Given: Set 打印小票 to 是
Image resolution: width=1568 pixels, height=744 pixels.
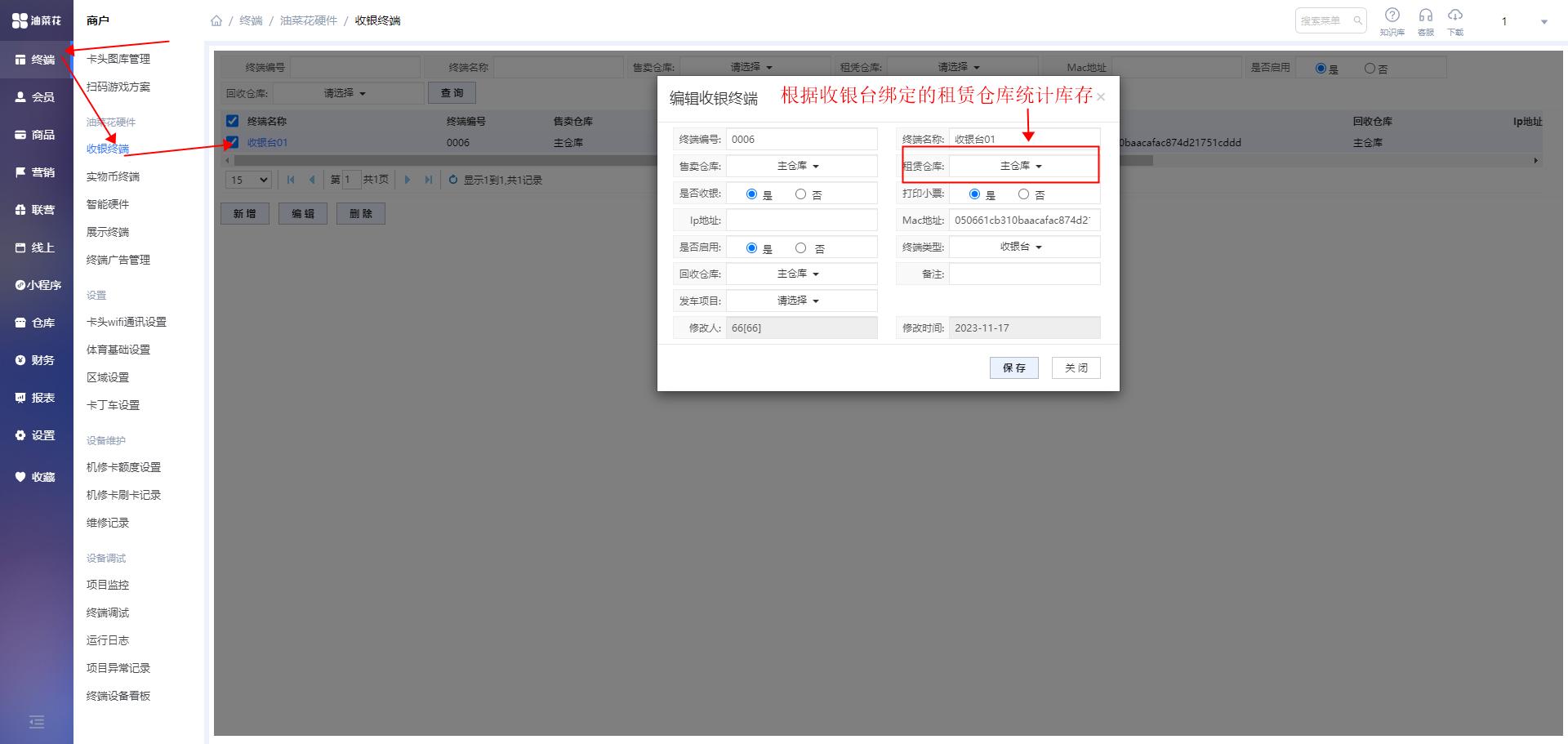Looking at the screenshot, I should click(x=974, y=194).
